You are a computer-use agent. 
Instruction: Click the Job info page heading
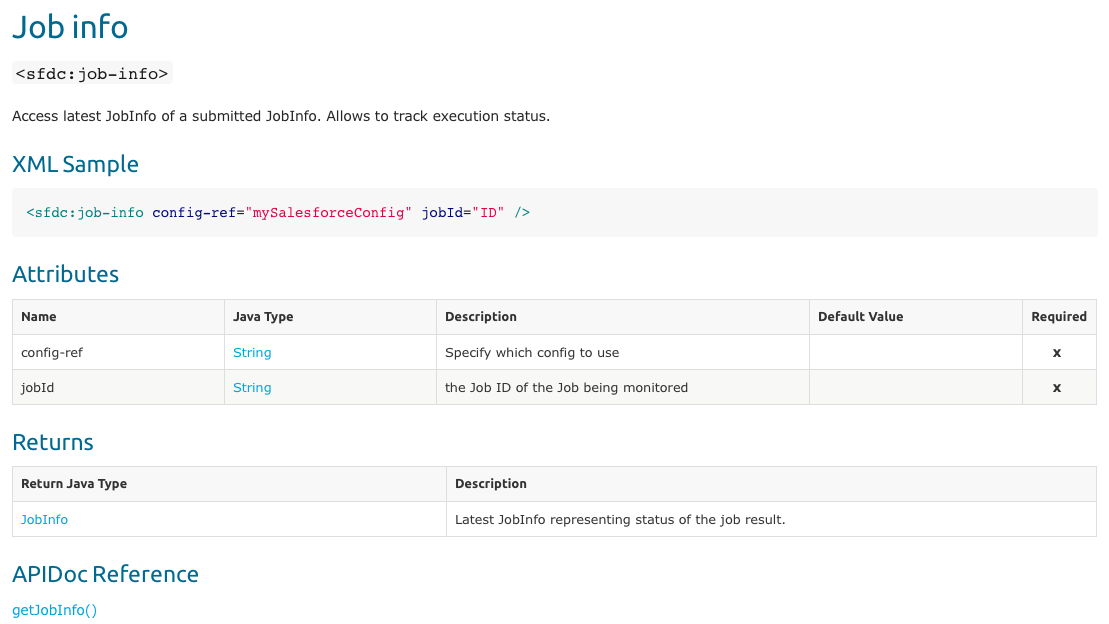[x=69, y=27]
